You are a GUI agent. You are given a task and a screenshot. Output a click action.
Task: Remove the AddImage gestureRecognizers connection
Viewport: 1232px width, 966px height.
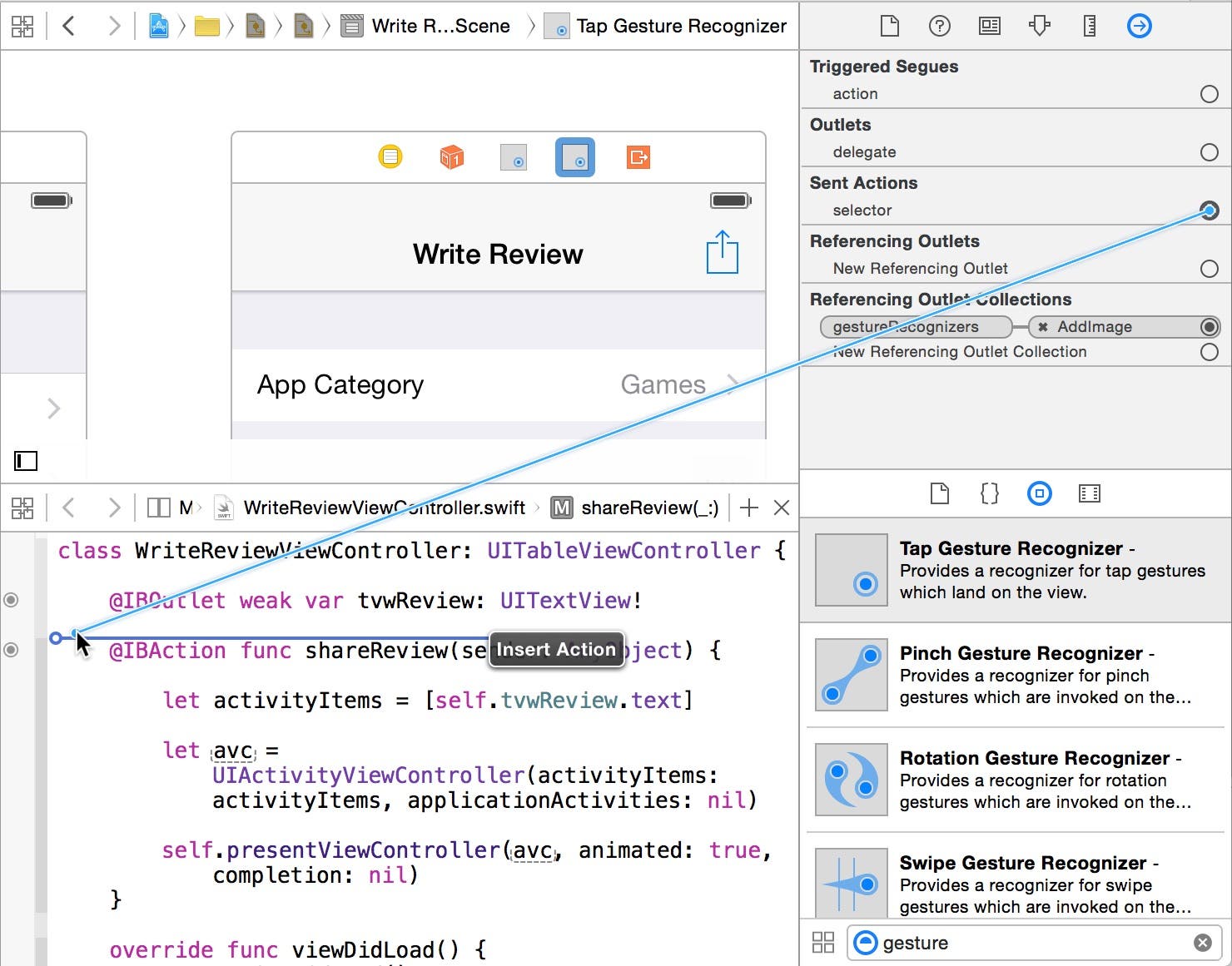click(x=1042, y=327)
